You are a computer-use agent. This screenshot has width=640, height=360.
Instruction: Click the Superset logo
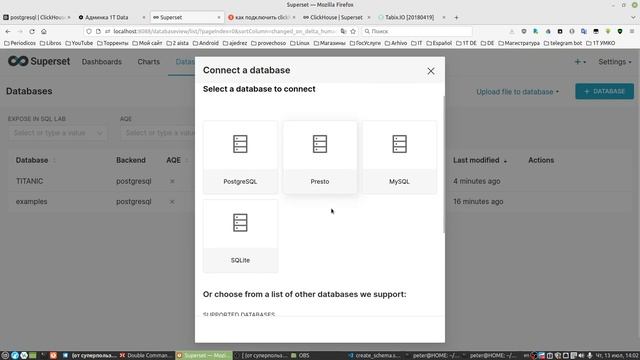click(39, 62)
